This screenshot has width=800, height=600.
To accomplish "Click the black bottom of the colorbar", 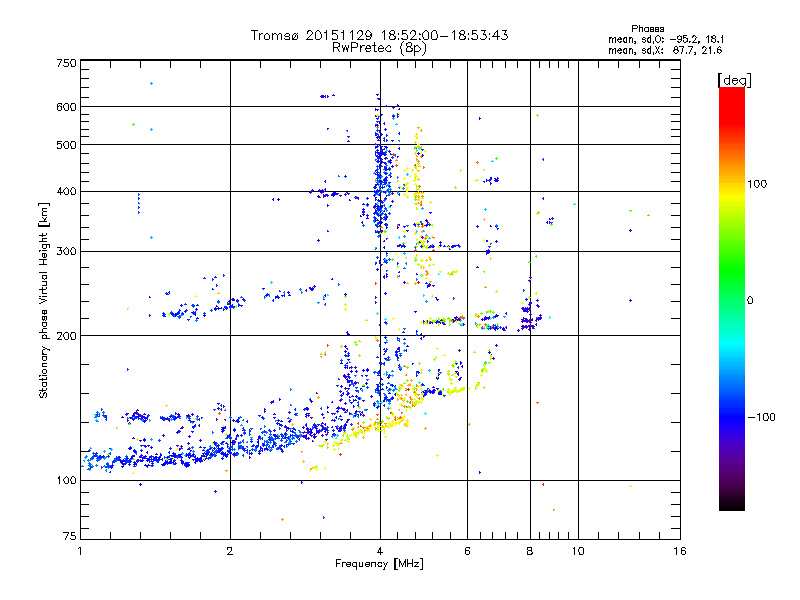I will pyautogui.click(x=732, y=503).
